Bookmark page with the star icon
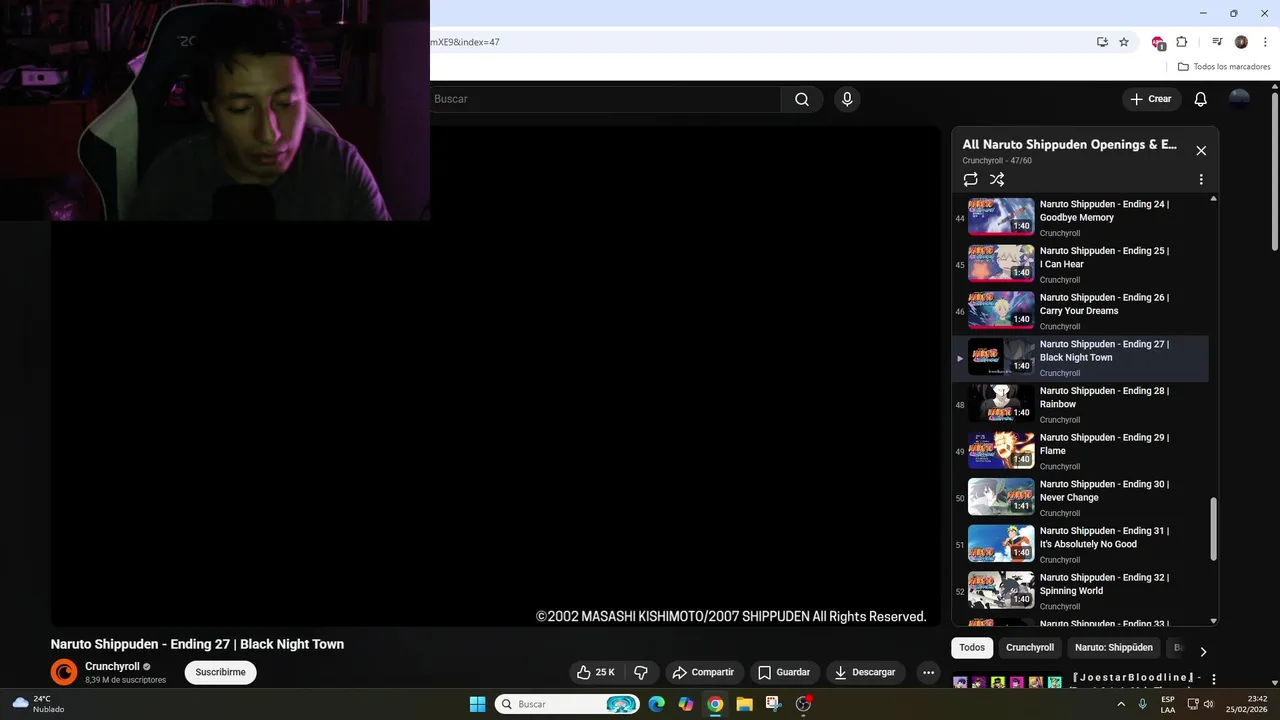 click(1124, 42)
